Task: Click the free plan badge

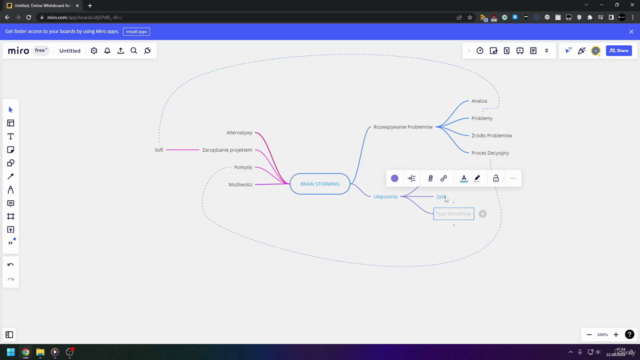Action: (x=40, y=51)
